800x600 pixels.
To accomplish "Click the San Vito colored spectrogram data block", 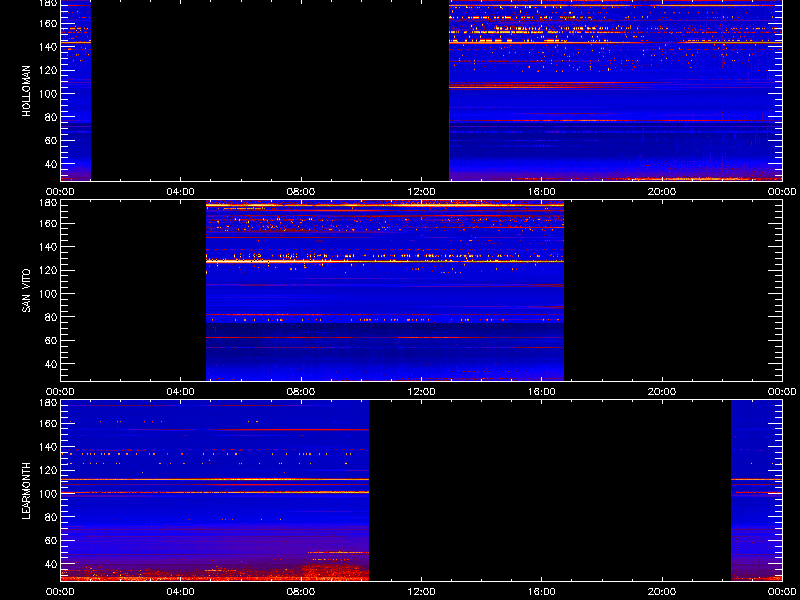I will 385,291.
